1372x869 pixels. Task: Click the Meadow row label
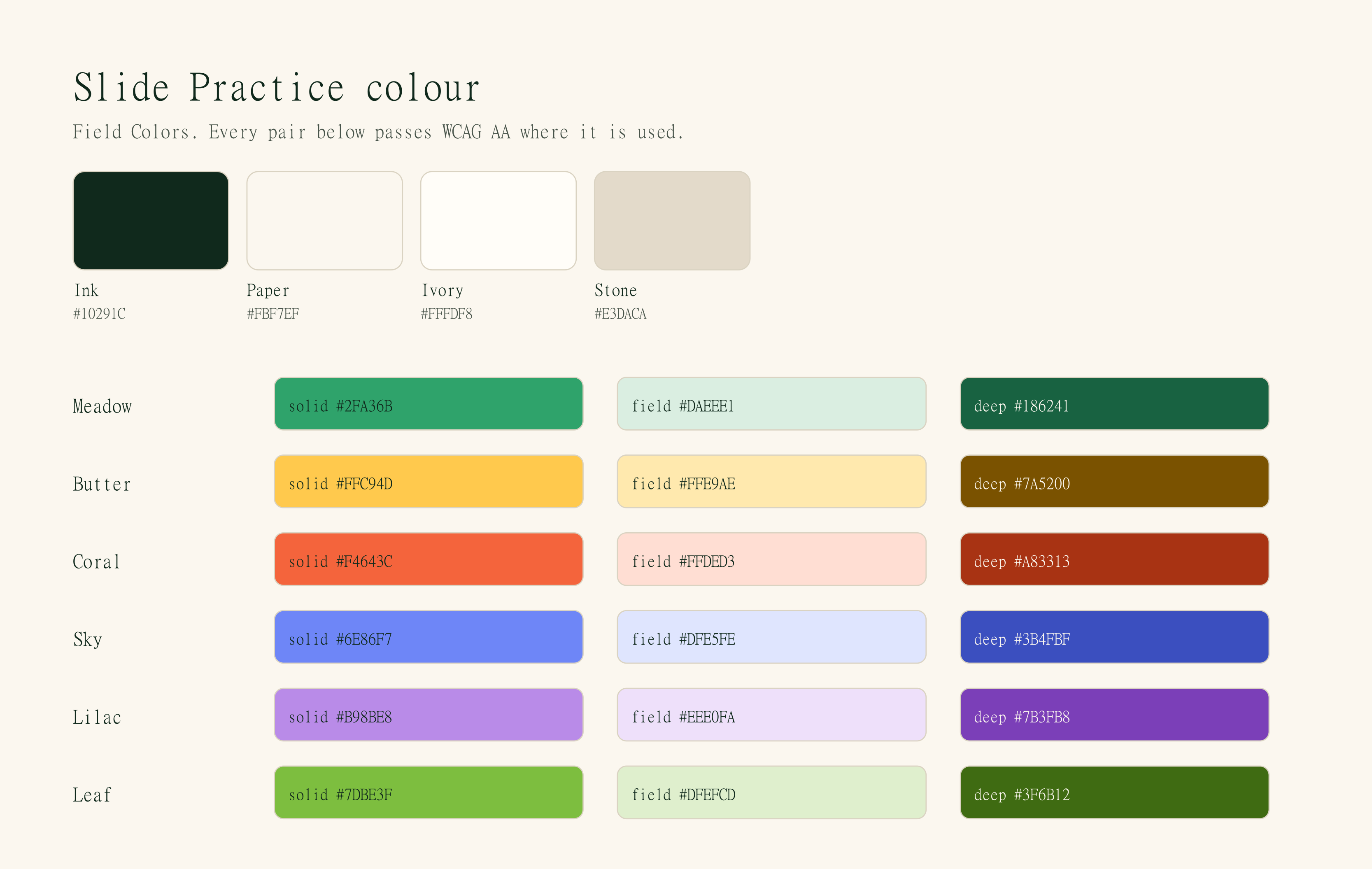[102, 406]
